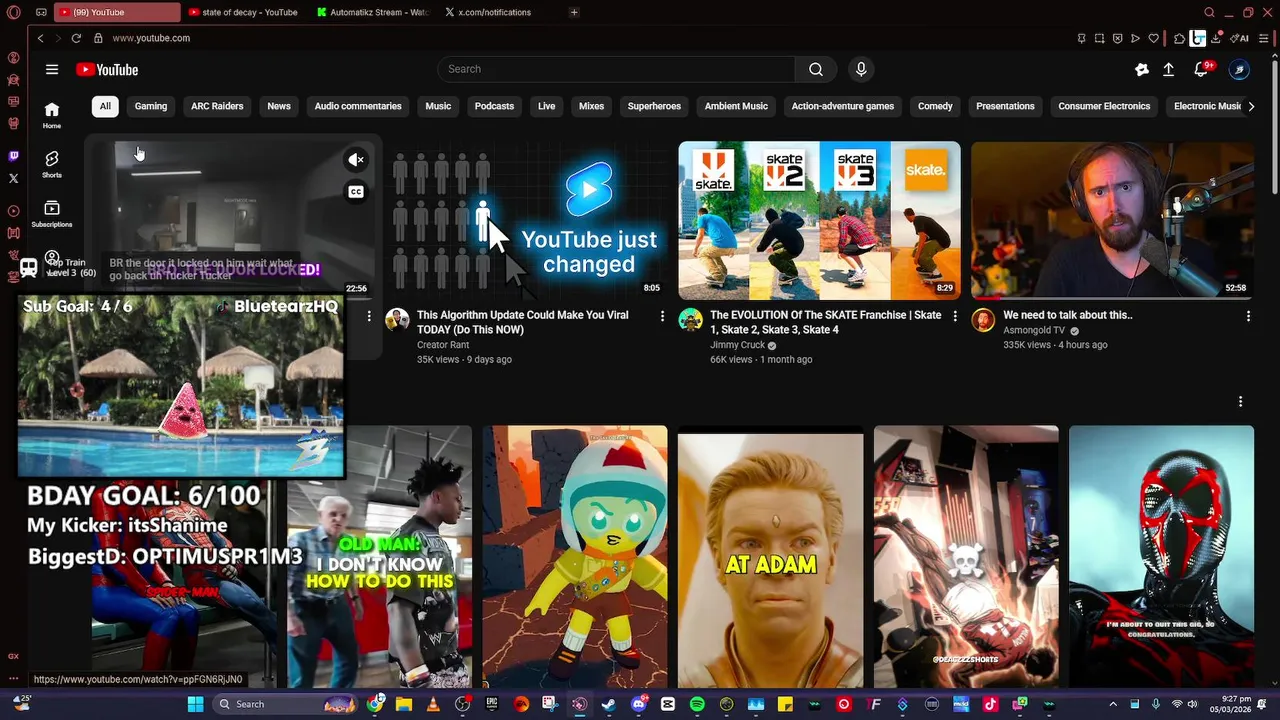Screen dimensions: 1280x720
Task: Open the YouTube hamburger guide menu
Action: [x=52, y=69]
